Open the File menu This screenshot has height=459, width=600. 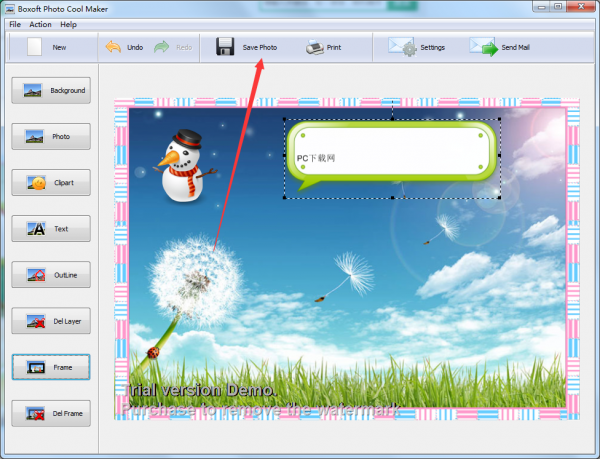15,24
